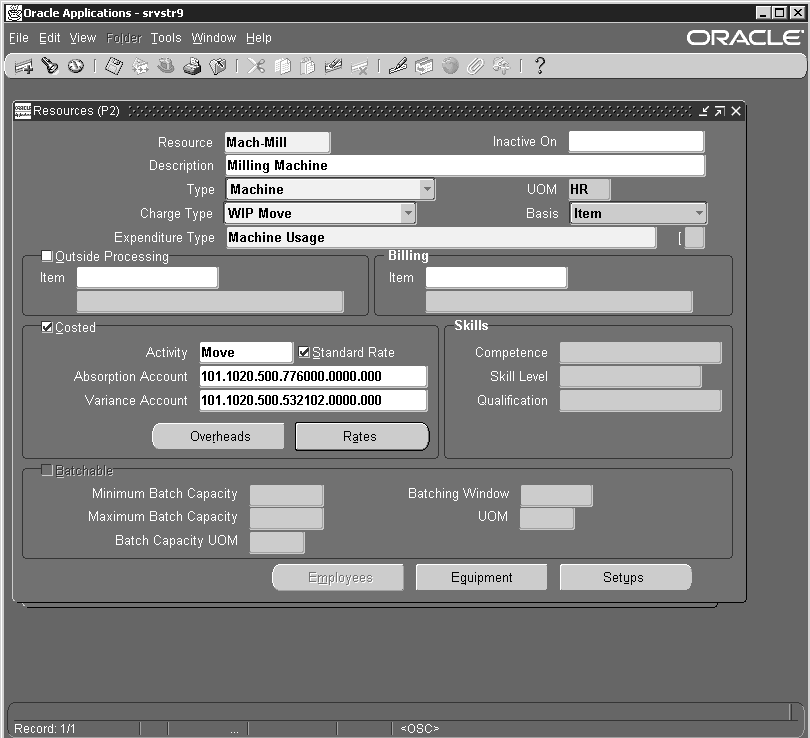810x738 pixels.
Task: Click the Expenditure Type field
Action: (441, 237)
